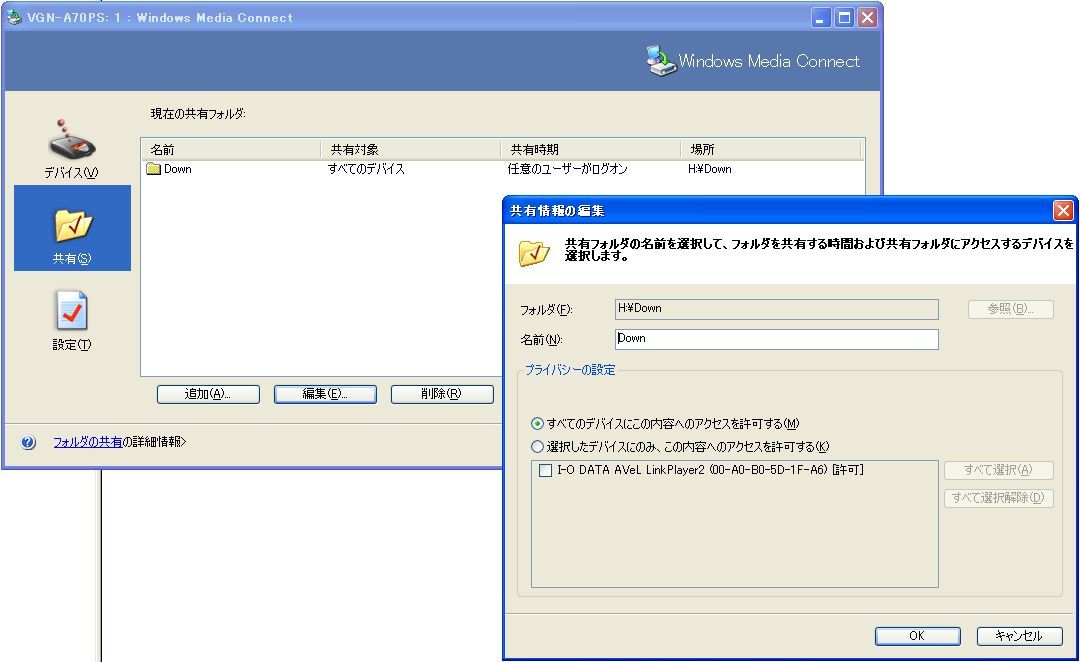Click the 参照(B)... browse button

1010,309
